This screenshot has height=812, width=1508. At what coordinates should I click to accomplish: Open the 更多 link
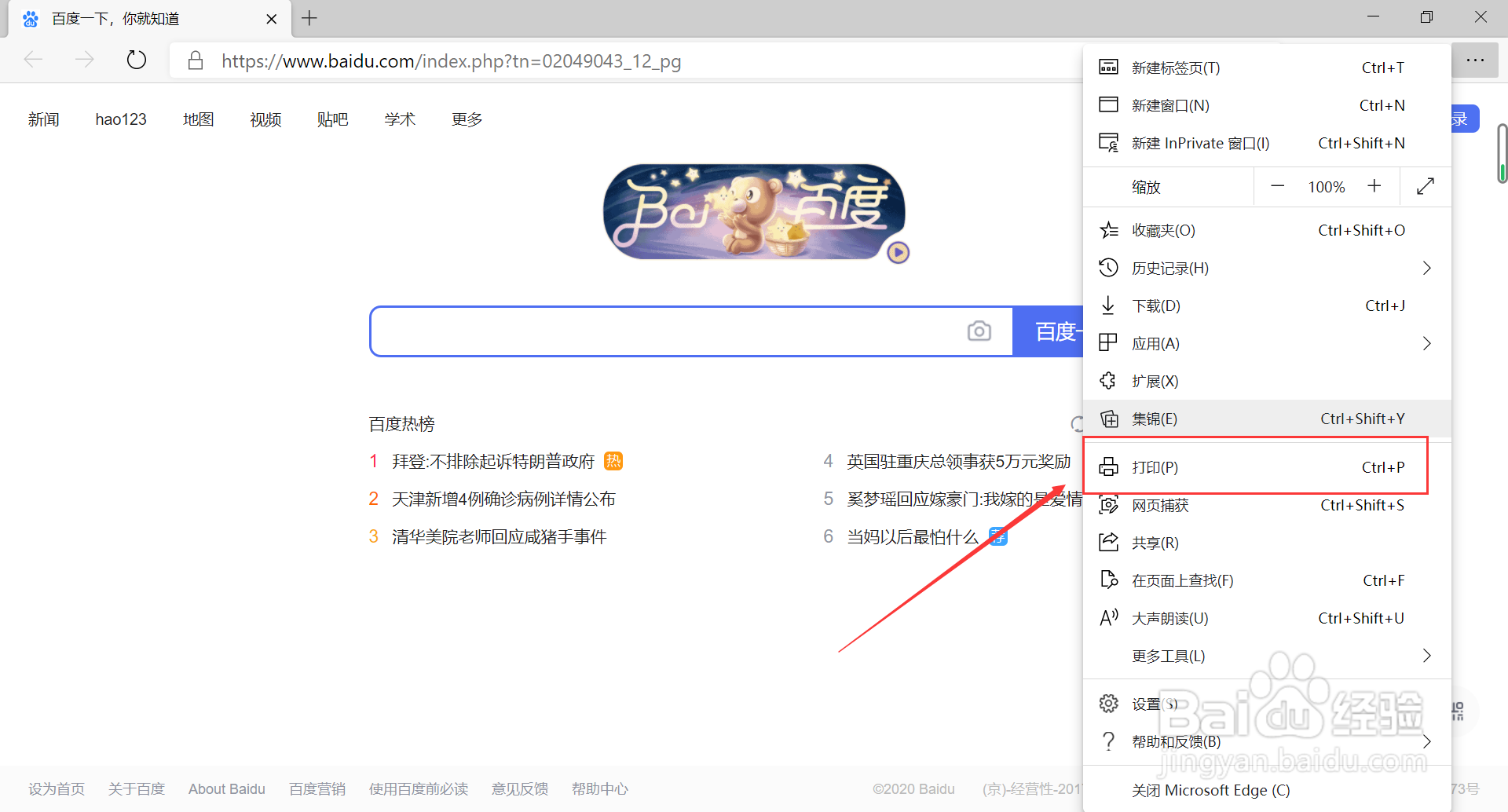[467, 119]
